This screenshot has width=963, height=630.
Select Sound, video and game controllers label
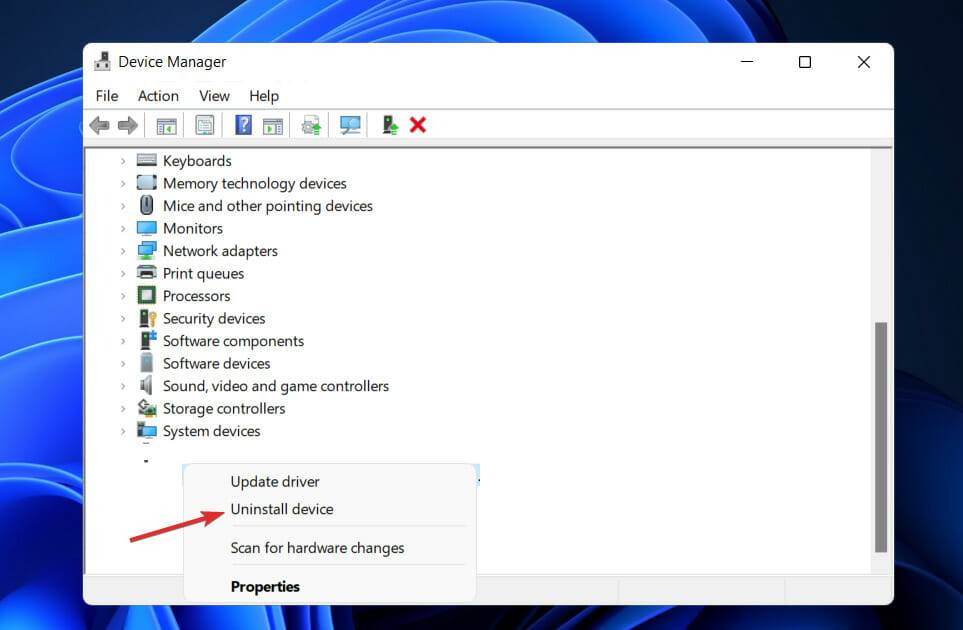pyautogui.click(x=276, y=386)
